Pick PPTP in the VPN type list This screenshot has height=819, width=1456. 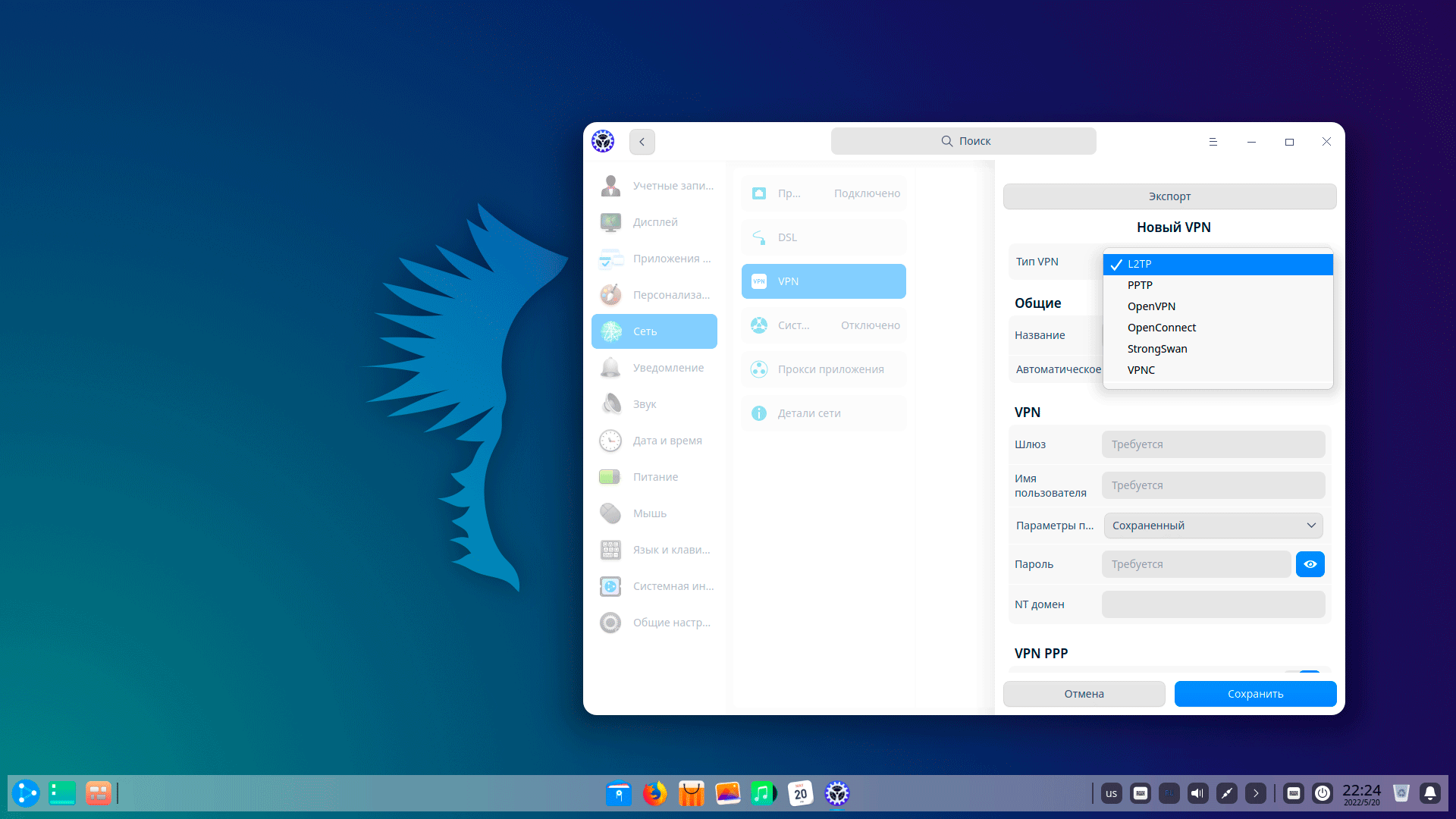(x=1140, y=285)
